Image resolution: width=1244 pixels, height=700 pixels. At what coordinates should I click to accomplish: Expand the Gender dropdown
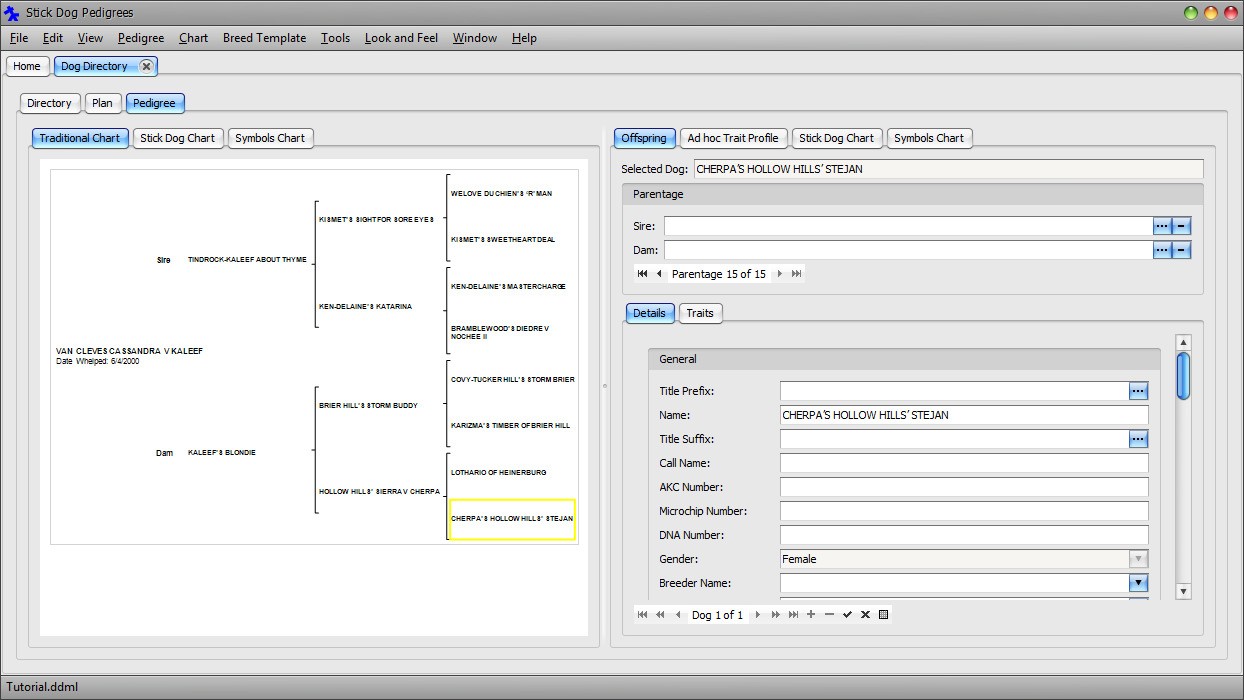tap(1138, 559)
